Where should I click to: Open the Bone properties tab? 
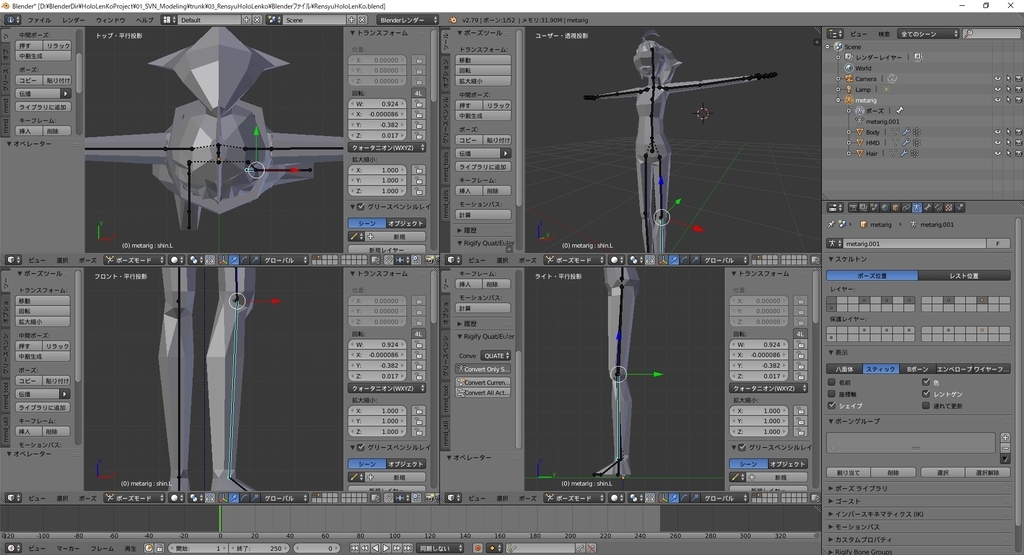tap(927, 208)
